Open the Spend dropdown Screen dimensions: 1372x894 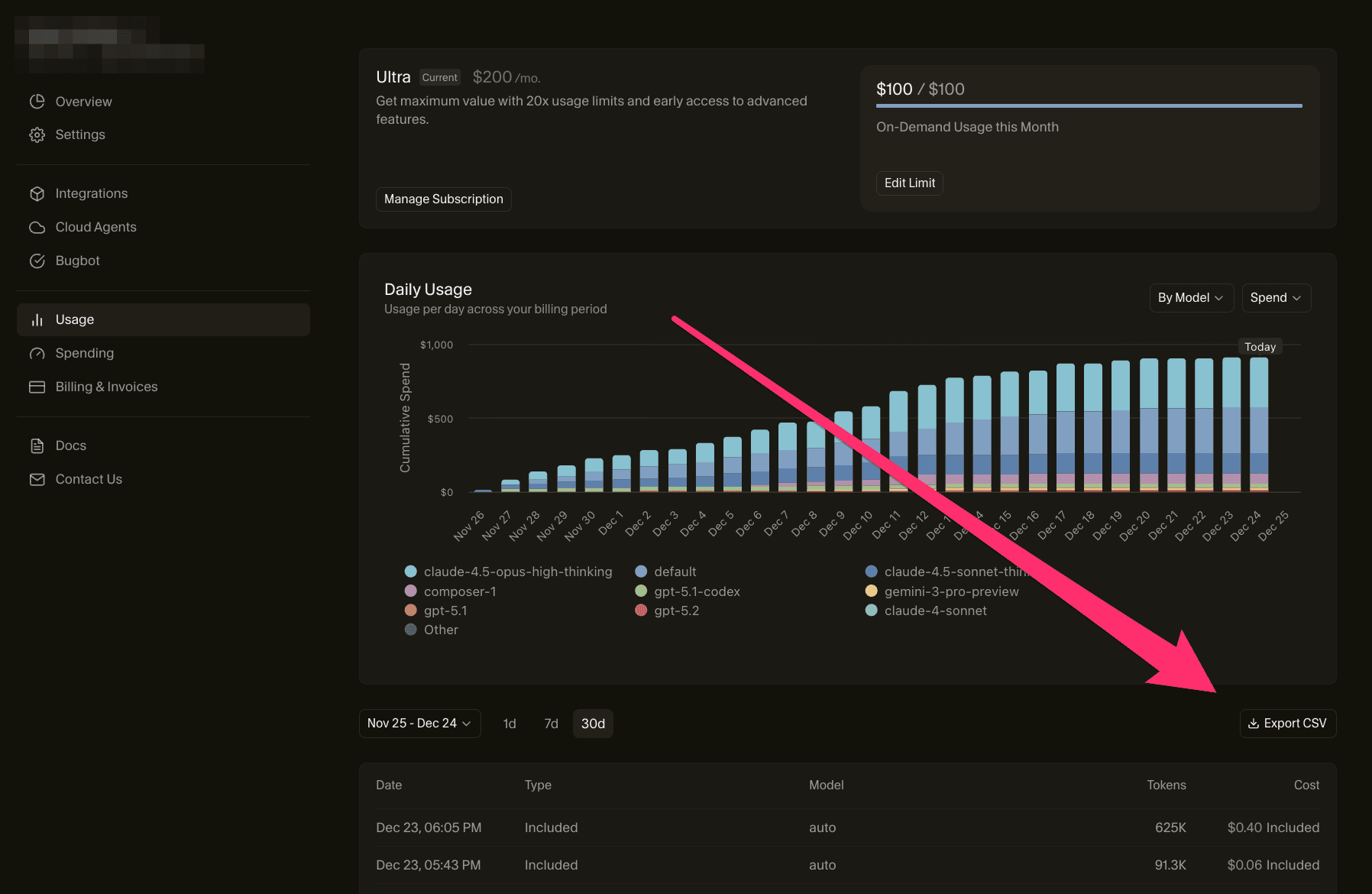[x=1276, y=297]
